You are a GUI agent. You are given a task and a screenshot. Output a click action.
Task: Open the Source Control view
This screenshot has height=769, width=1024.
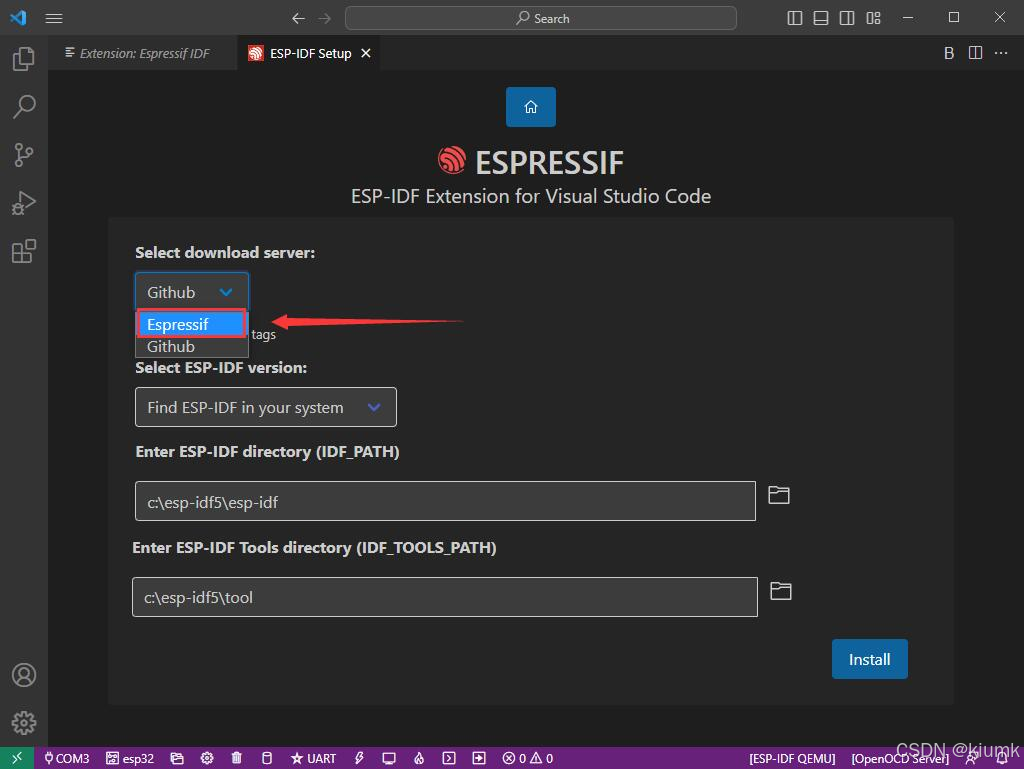[24, 155]
